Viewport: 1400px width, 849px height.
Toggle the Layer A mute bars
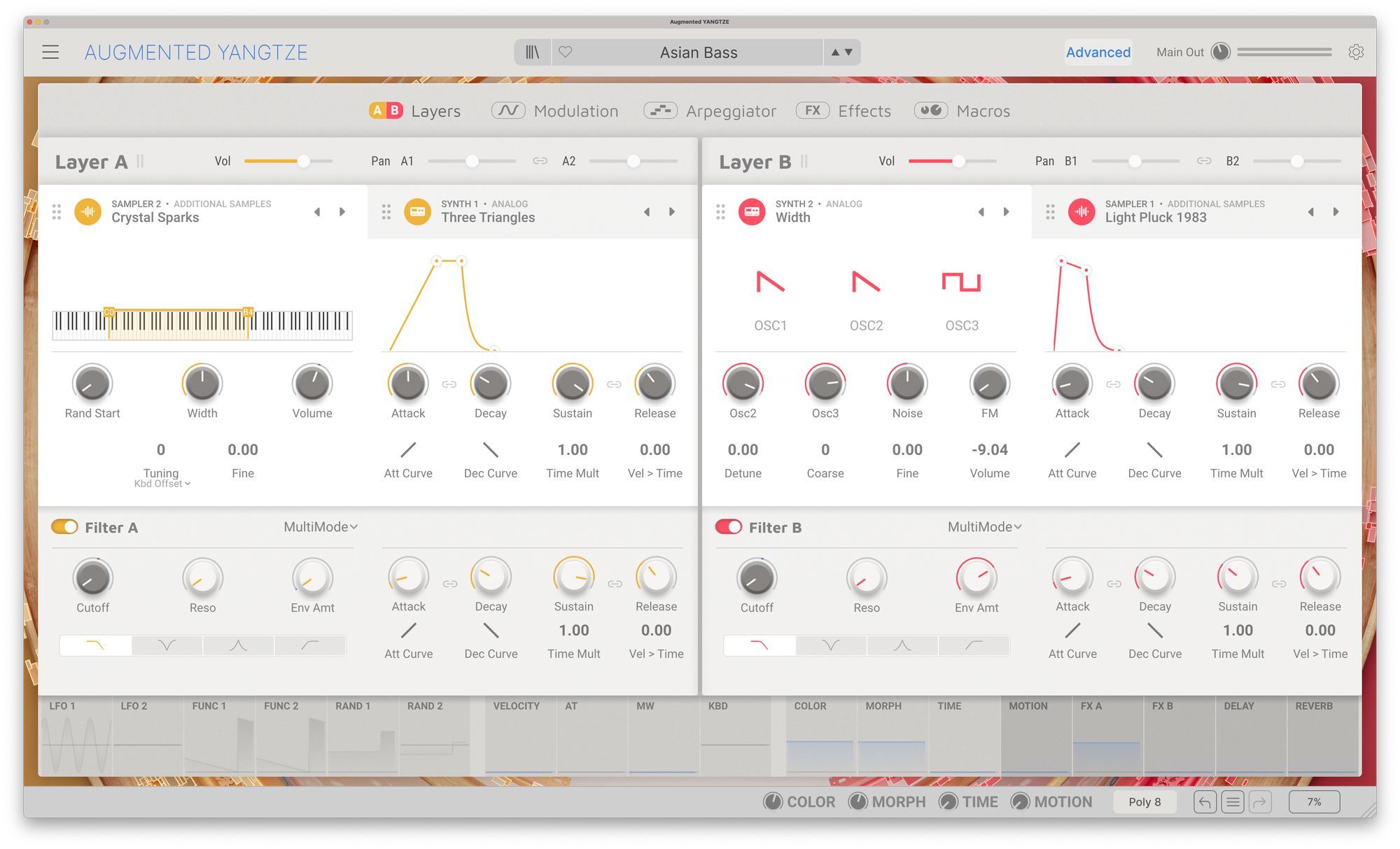[x=140, y=162]
